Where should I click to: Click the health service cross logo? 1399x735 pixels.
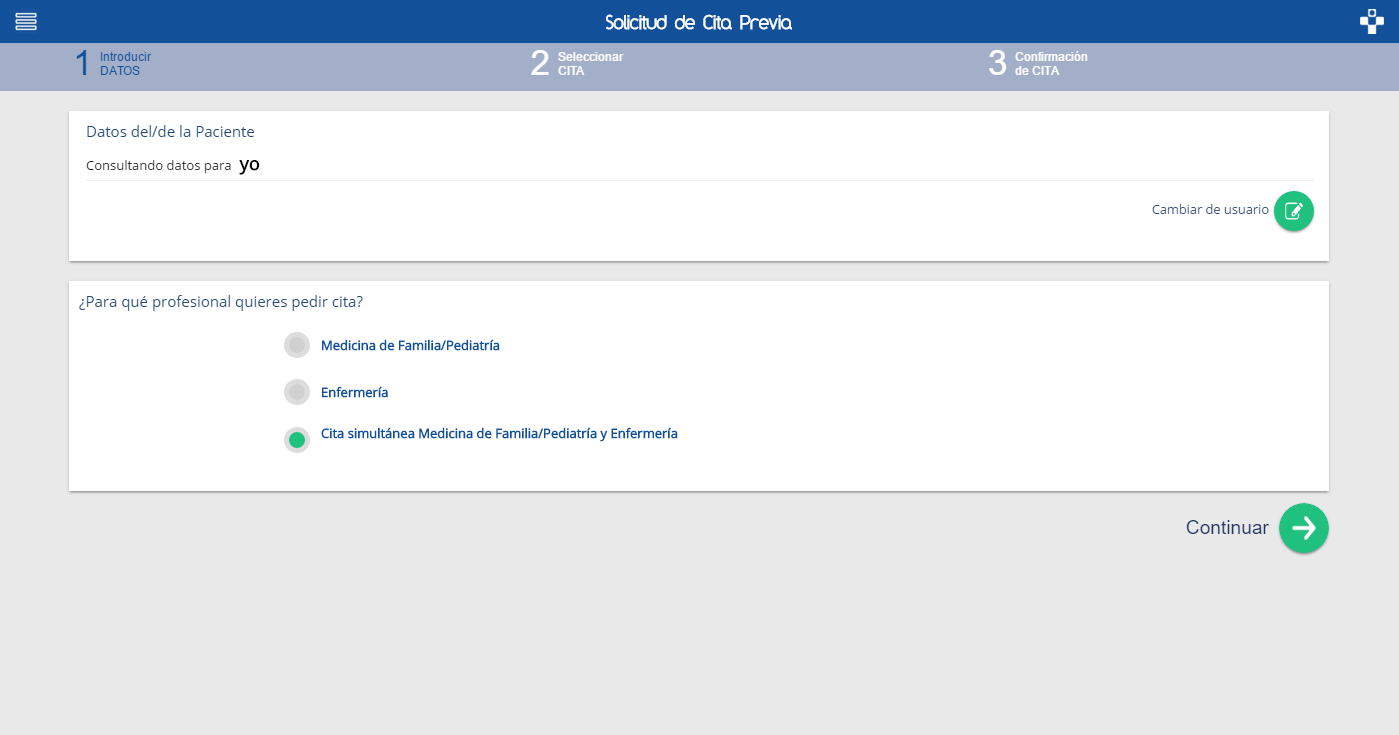[x=1371, y=21]
